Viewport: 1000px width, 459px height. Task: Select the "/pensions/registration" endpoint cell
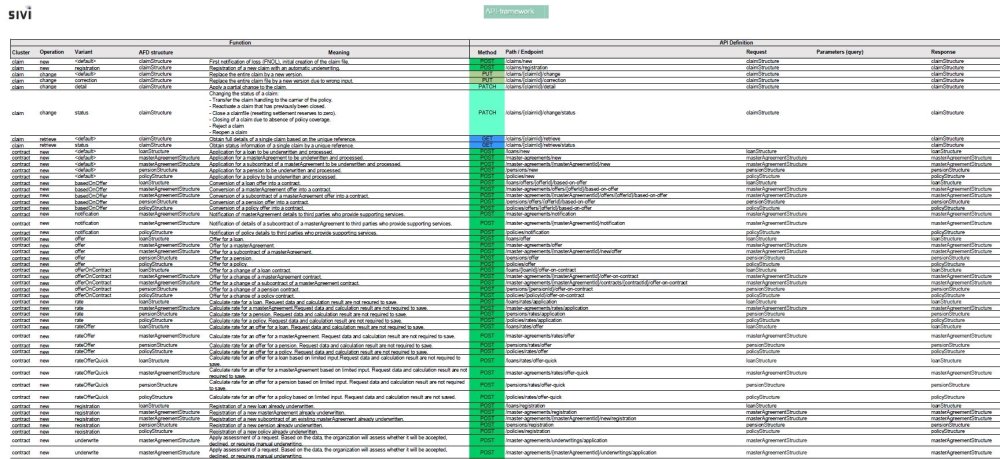(624, 425)
